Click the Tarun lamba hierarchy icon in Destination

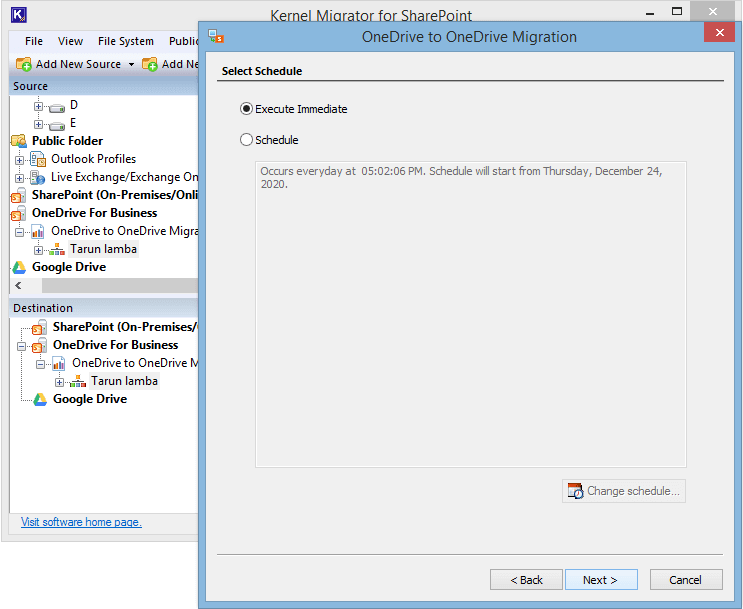(x=78, y=382)
